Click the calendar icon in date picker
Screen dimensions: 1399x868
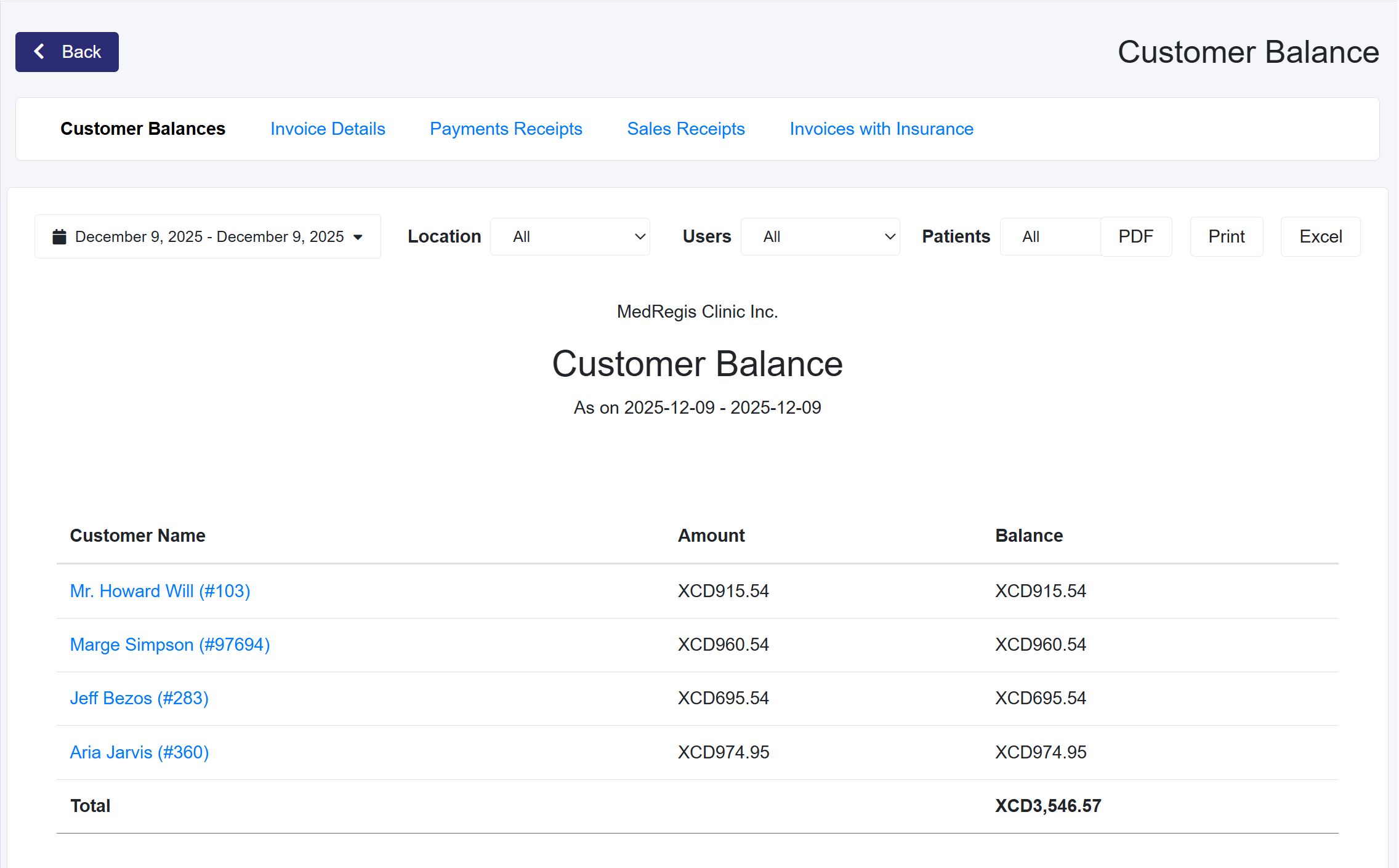pyautogui.click(x=59, y=237)
